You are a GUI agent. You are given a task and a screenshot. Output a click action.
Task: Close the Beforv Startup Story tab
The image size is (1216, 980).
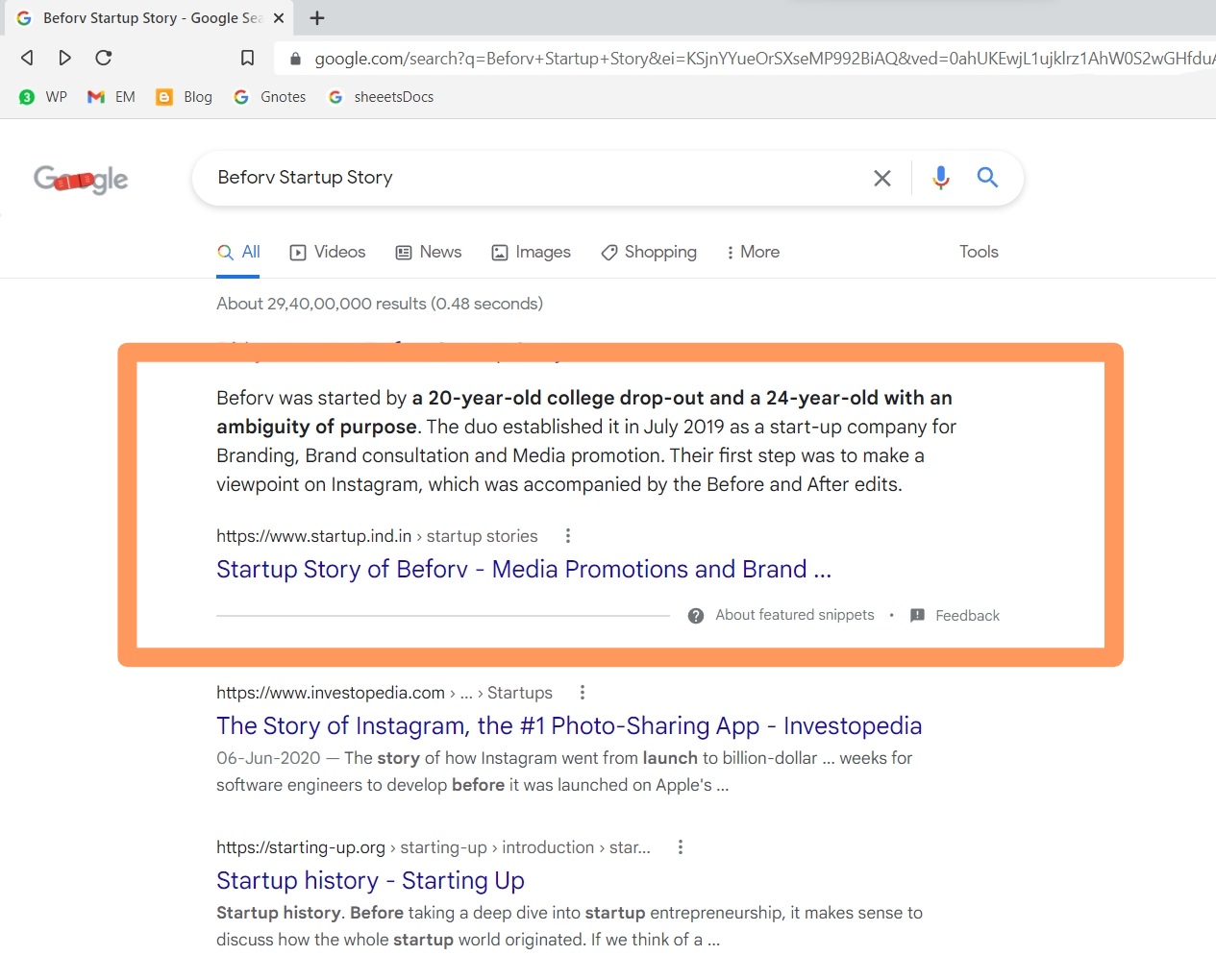pyautogui.click(x=279, y=17)
